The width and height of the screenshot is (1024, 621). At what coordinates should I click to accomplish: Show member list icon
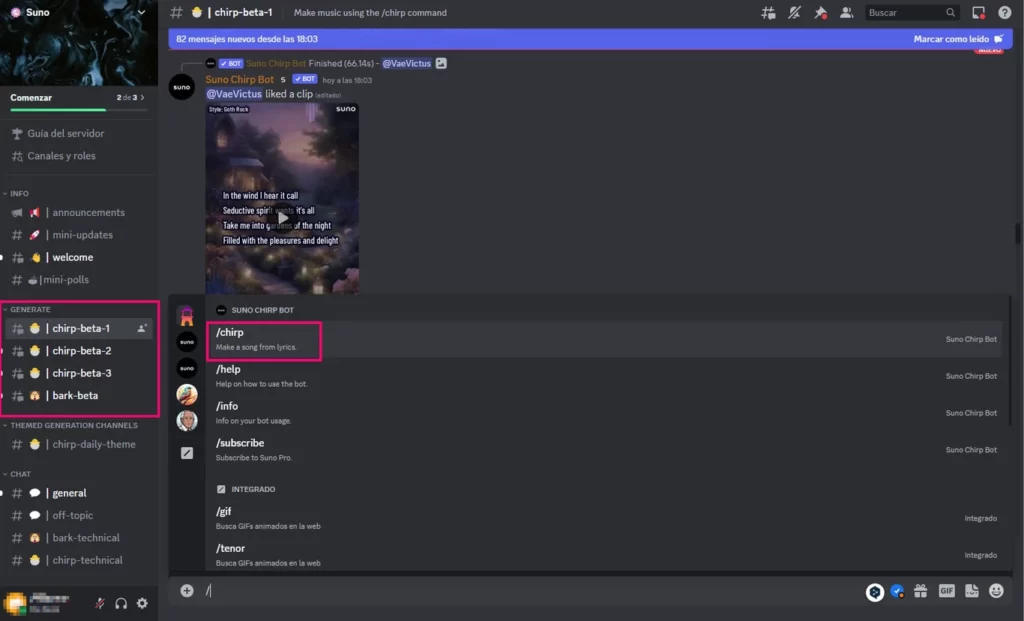coord(846,12)
